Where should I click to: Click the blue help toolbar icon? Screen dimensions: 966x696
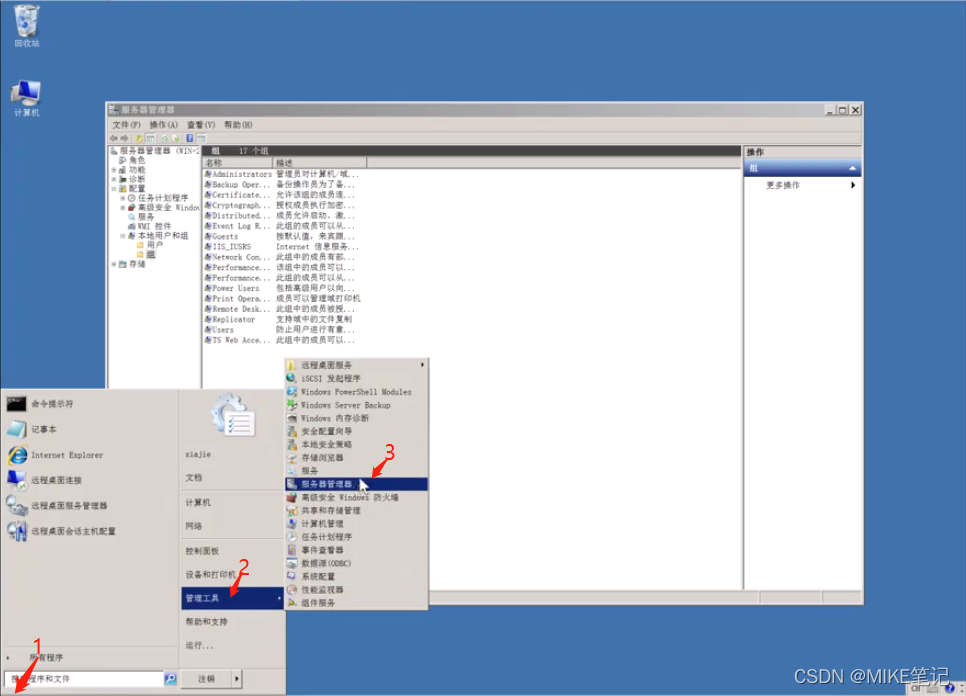(x=190, y=139)
